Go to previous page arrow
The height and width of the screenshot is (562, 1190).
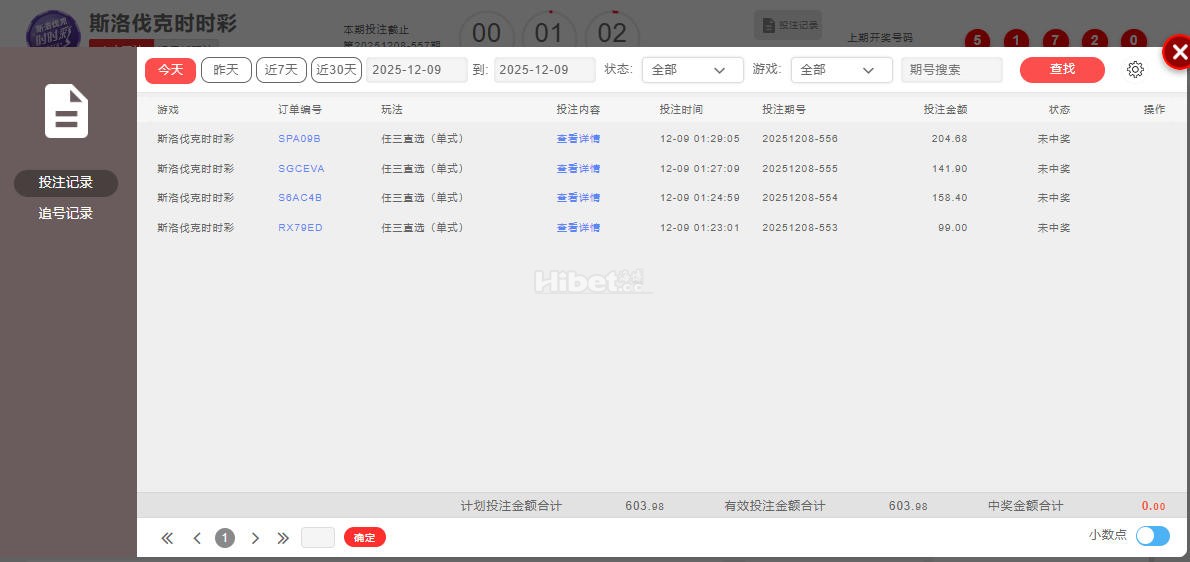[197, 538]
